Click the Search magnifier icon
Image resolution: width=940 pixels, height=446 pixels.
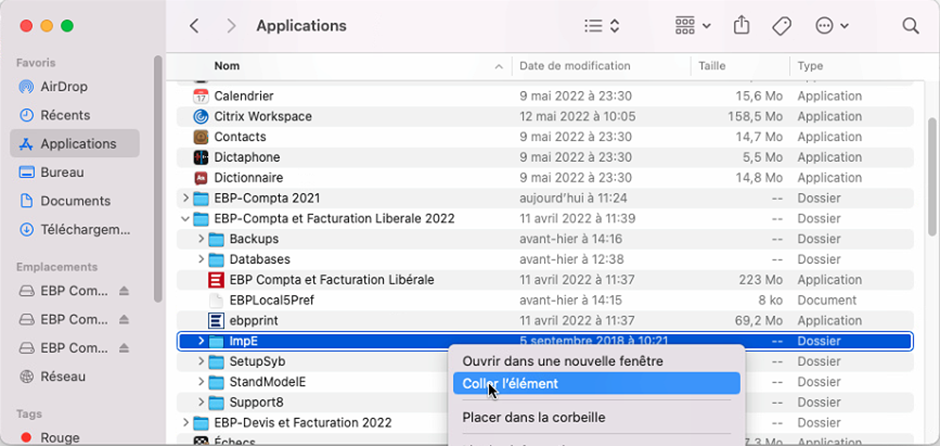click(910, 26)
